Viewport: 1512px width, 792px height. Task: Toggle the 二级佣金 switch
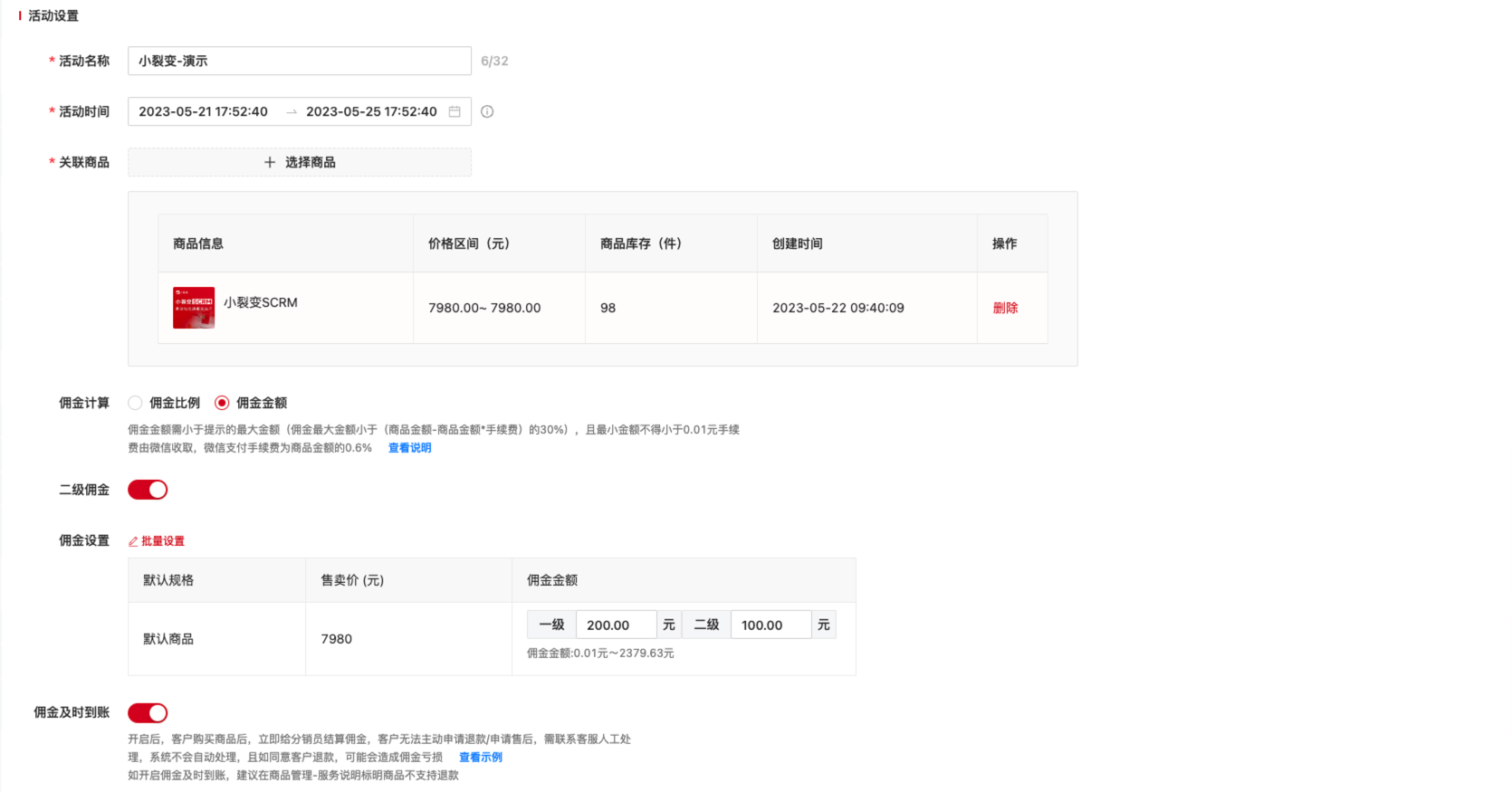[x=148, y=490]
